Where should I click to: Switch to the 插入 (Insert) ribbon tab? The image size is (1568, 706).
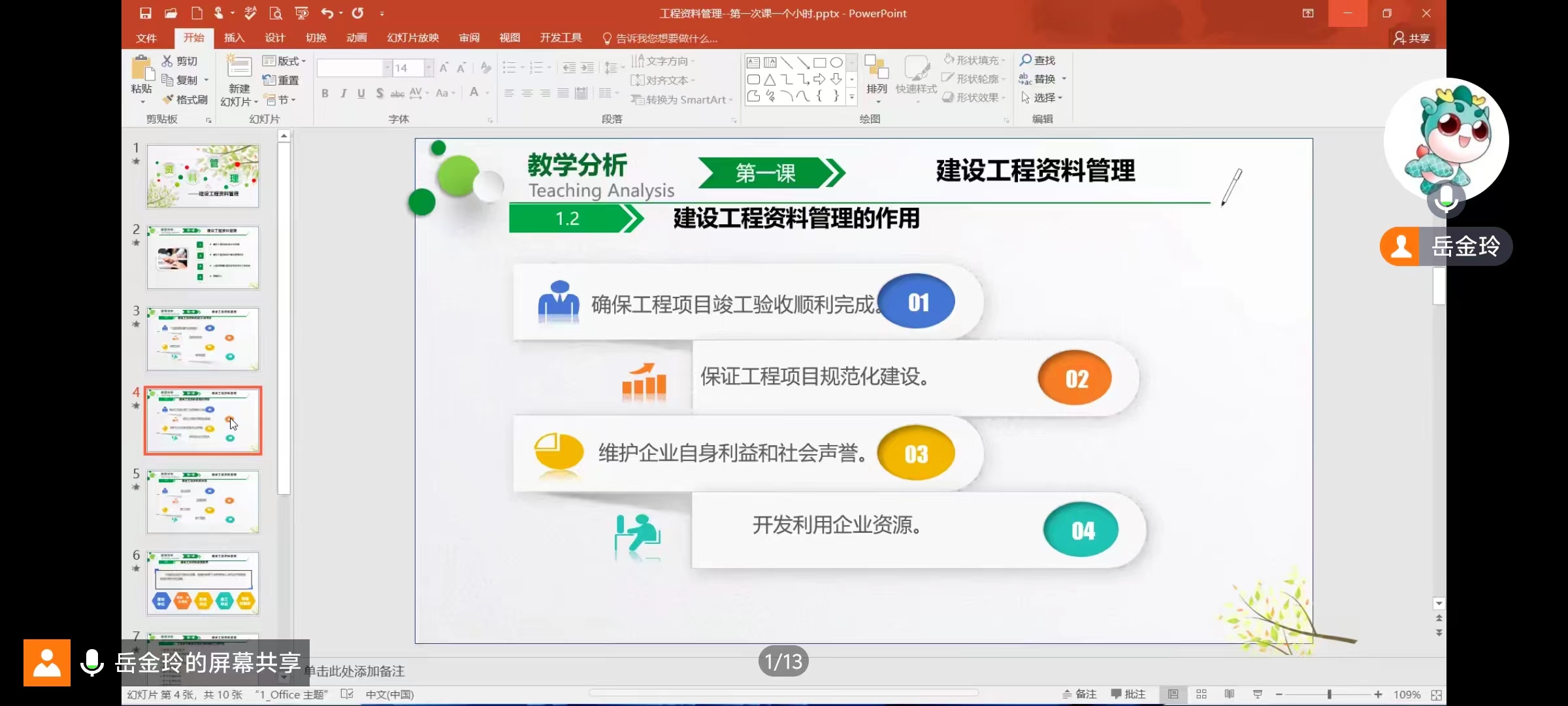coord(234,38)
